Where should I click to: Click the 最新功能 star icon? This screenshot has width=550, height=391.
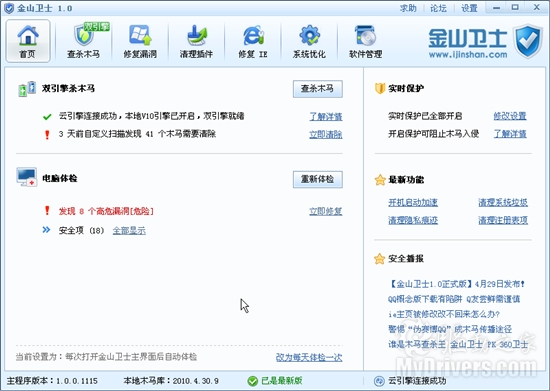point(380,180)
